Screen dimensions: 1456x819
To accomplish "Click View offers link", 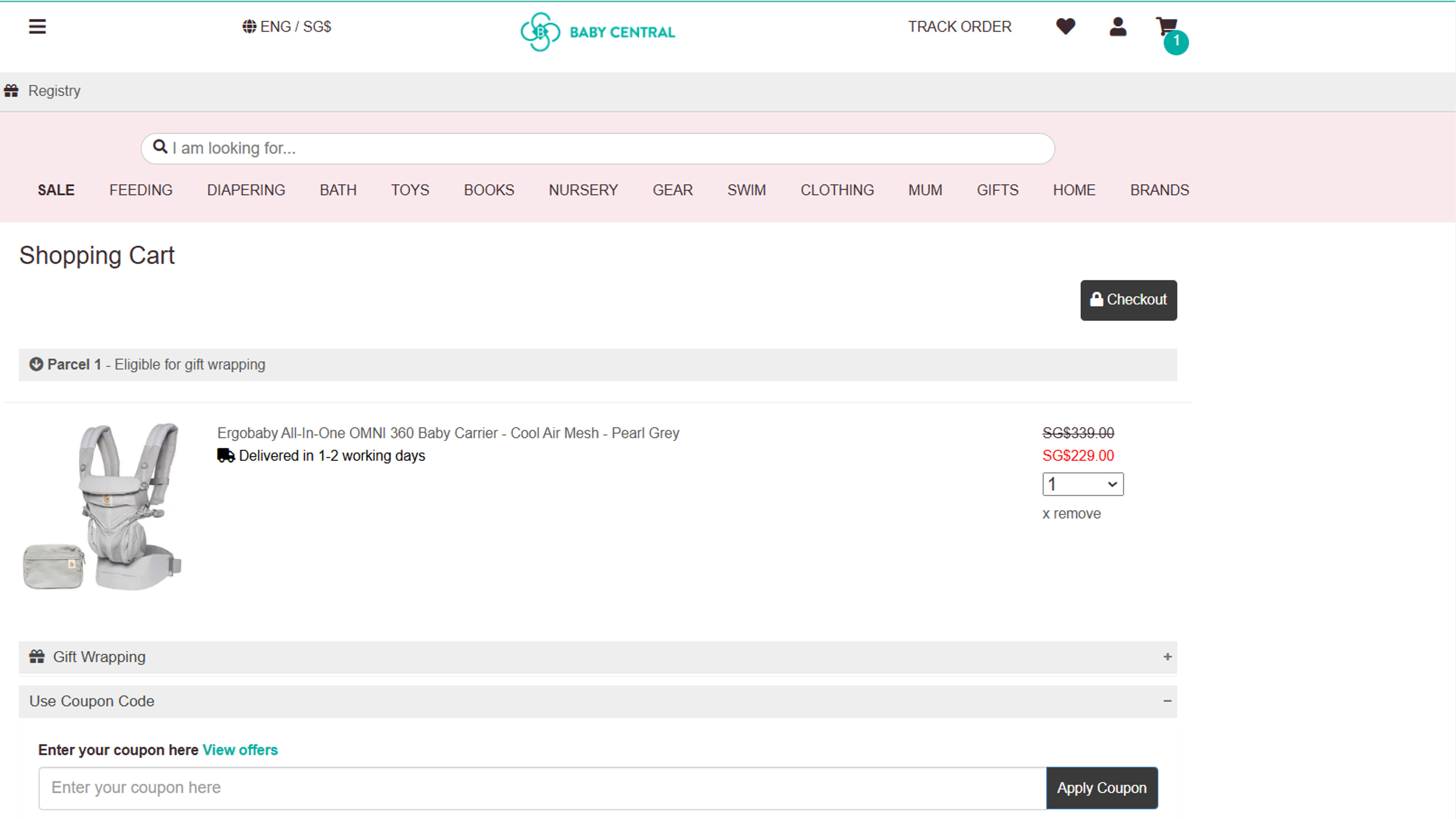I will (240, 750).
